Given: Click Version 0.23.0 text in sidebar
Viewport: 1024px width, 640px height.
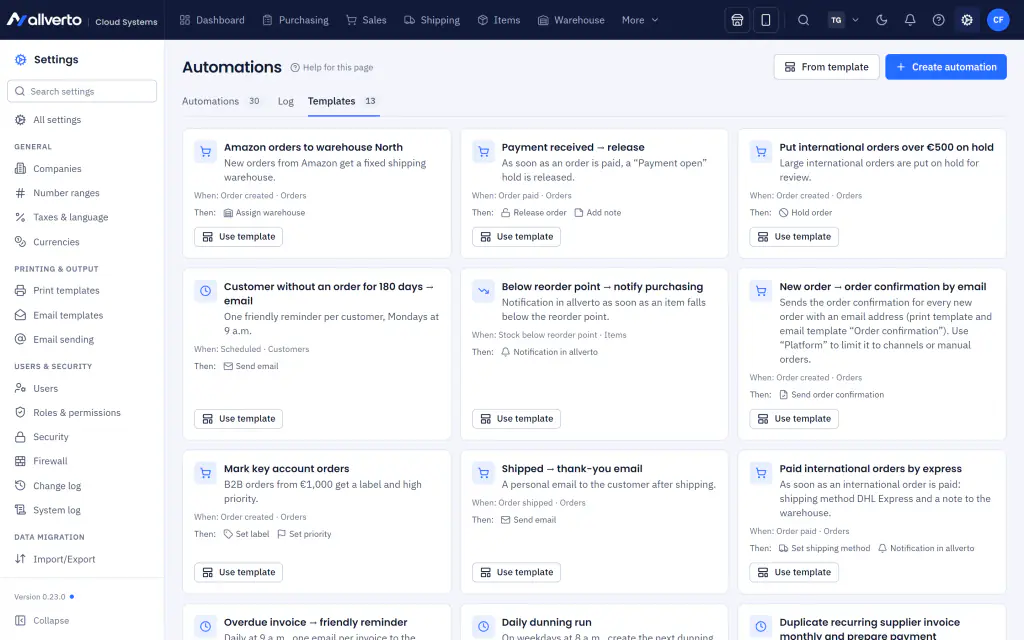Looking at the screenshot, I should pos(40,597).
